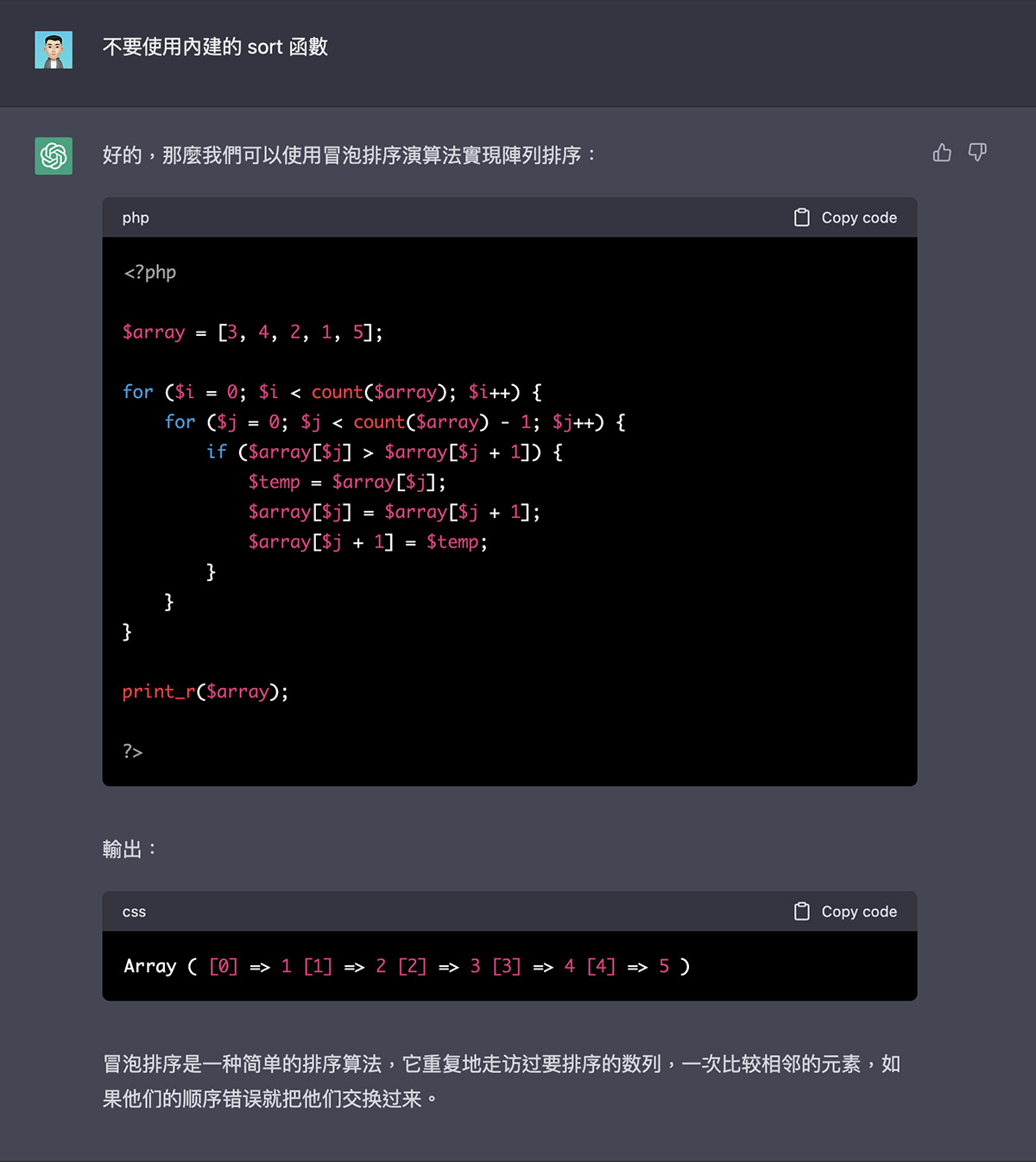Image resolution: width=1036 pixels, height=1162 pixels.
Task: Click the $temp = $array[$j] assignment line
Action: pyautogui.click(x=347, y=482)
